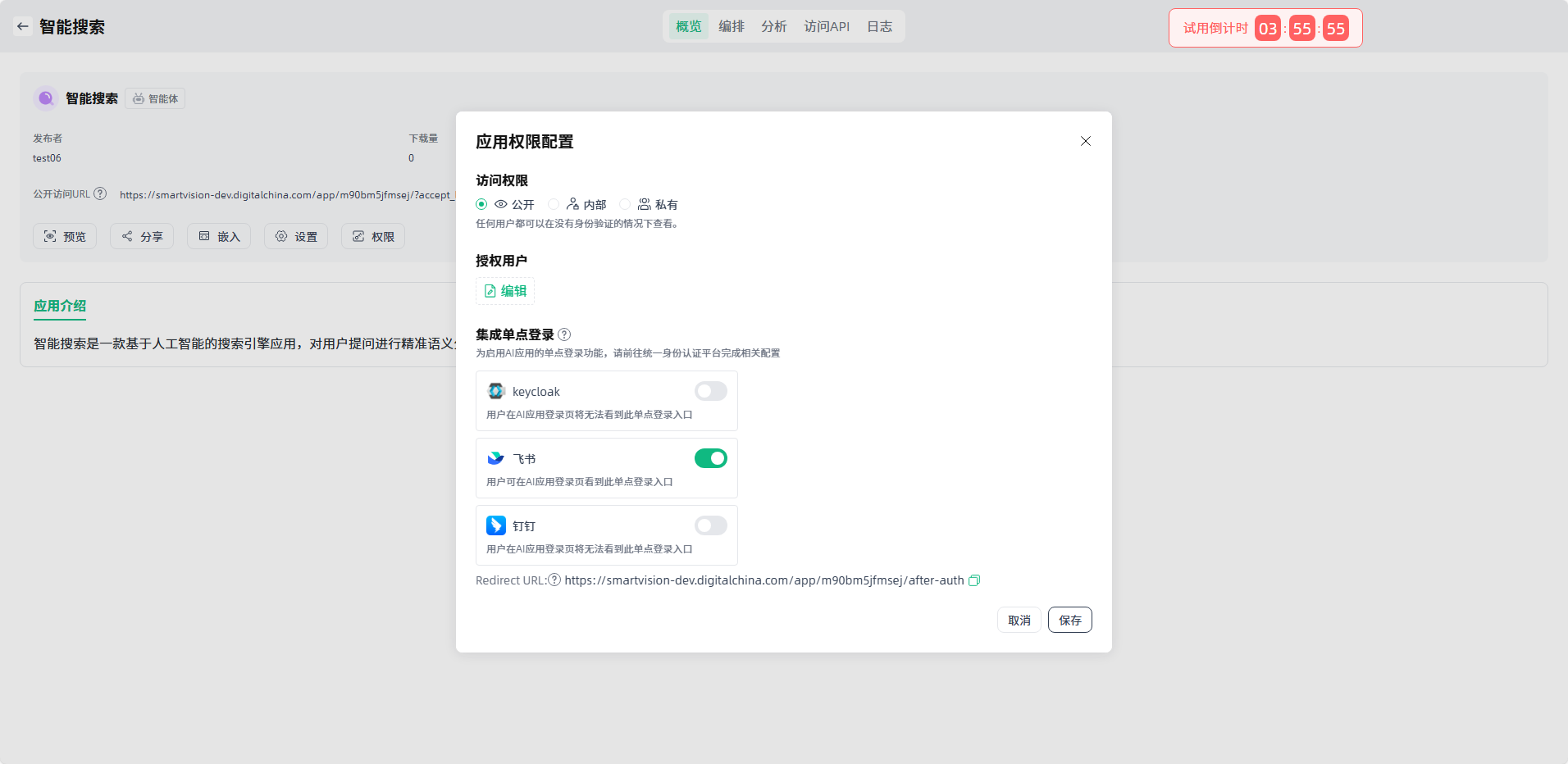Click help icon beside Redirect URL label

[554, 580]
